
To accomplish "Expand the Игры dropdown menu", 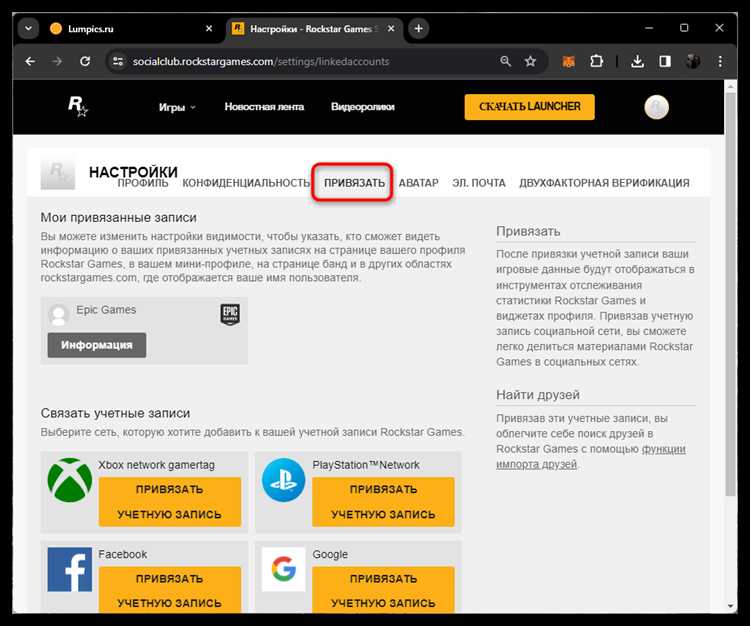I will pos(177,107).
